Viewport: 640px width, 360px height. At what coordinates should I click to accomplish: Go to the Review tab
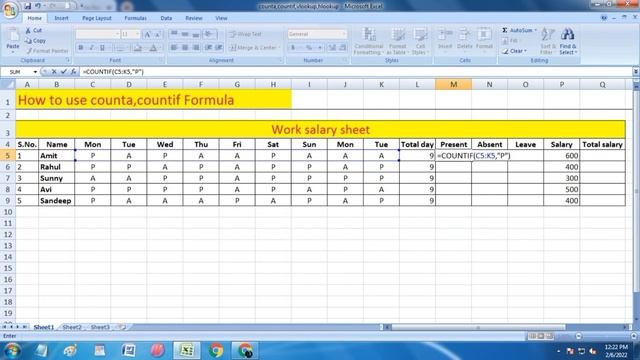click(193, 18)
